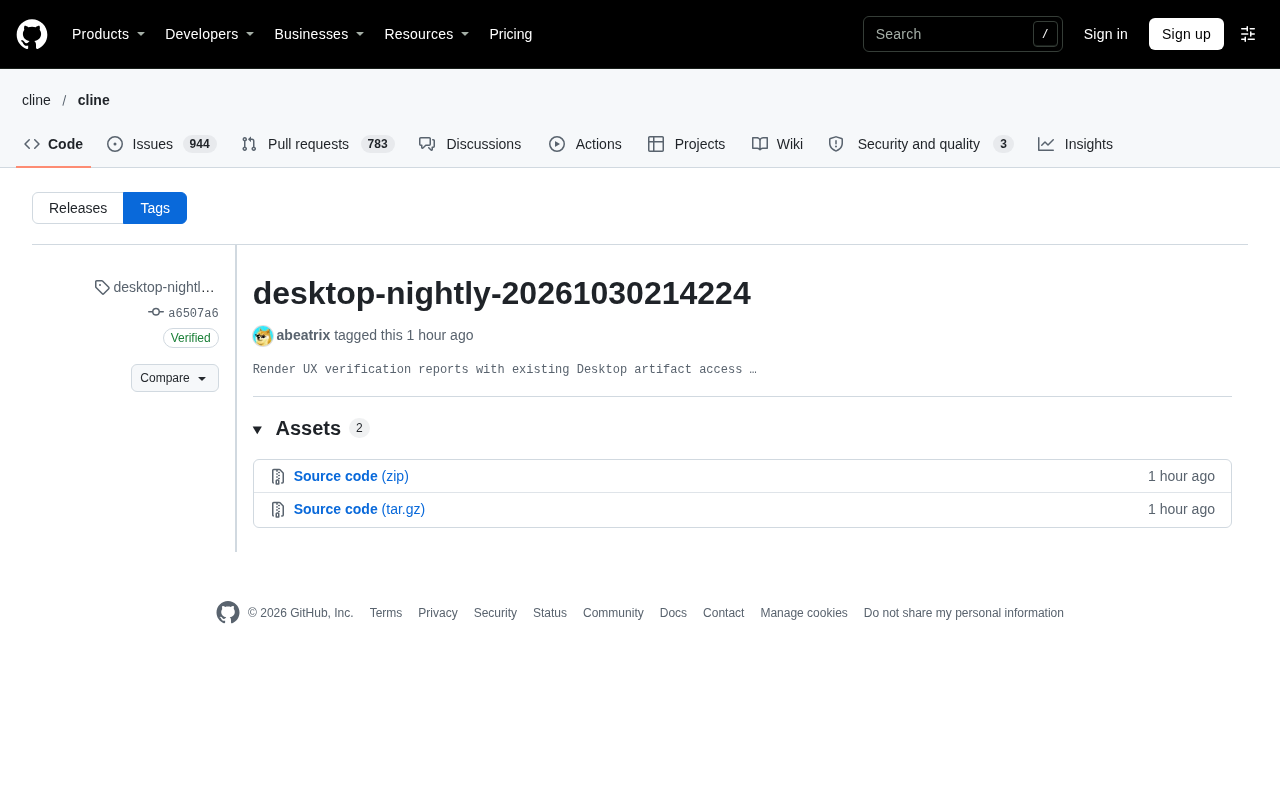Open the Privacy footer link
Image resolution: width=1280 pixels, height=800 pixels.
[x=438, y=613]
